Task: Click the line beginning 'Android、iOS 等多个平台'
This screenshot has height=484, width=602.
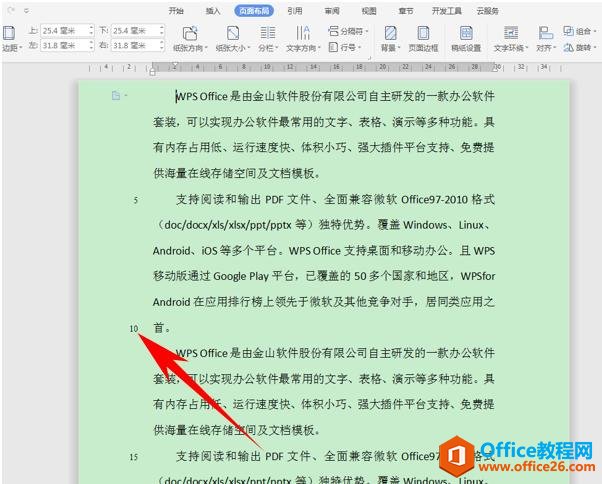Action: pyautogui.click(x=324, y=251)
